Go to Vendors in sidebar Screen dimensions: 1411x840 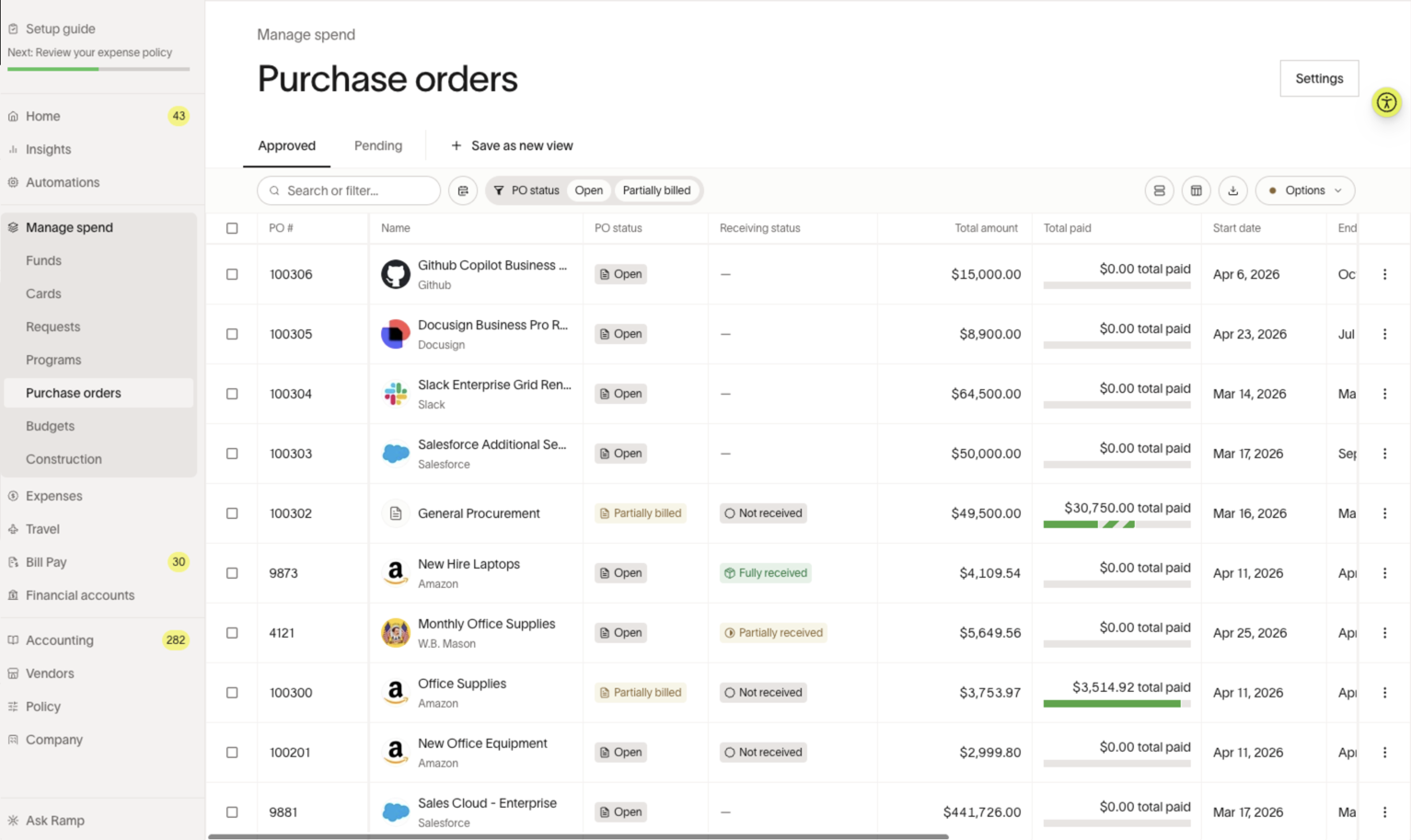tap(50, 673)
